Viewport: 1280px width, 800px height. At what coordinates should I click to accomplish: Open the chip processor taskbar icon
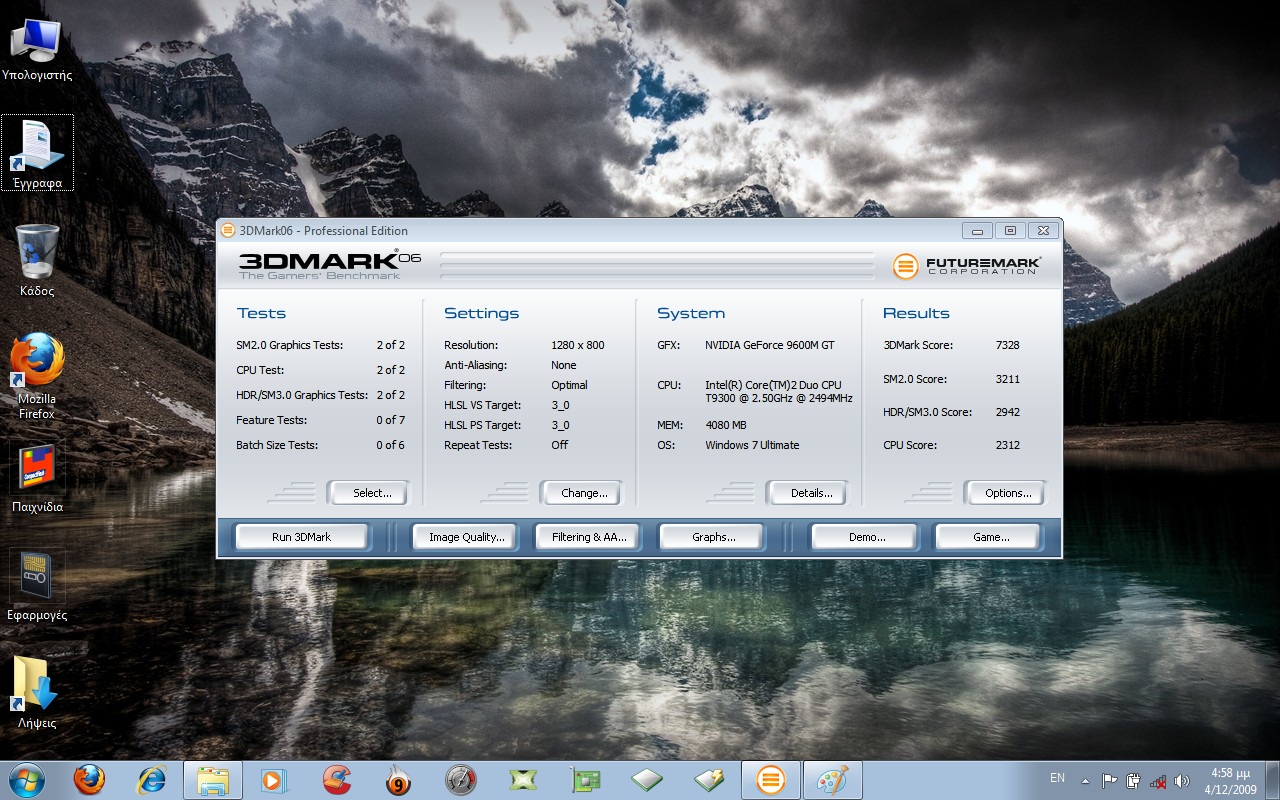647,780
